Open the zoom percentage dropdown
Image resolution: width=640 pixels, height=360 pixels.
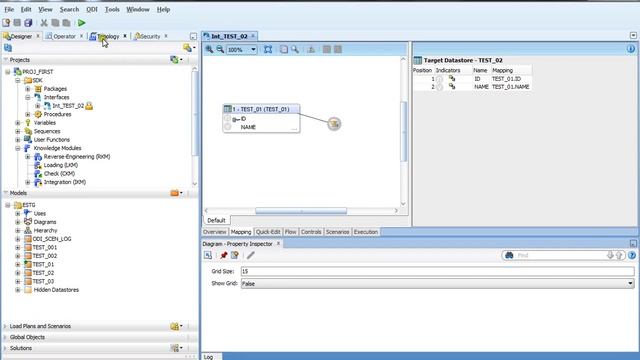click(253, 49)
